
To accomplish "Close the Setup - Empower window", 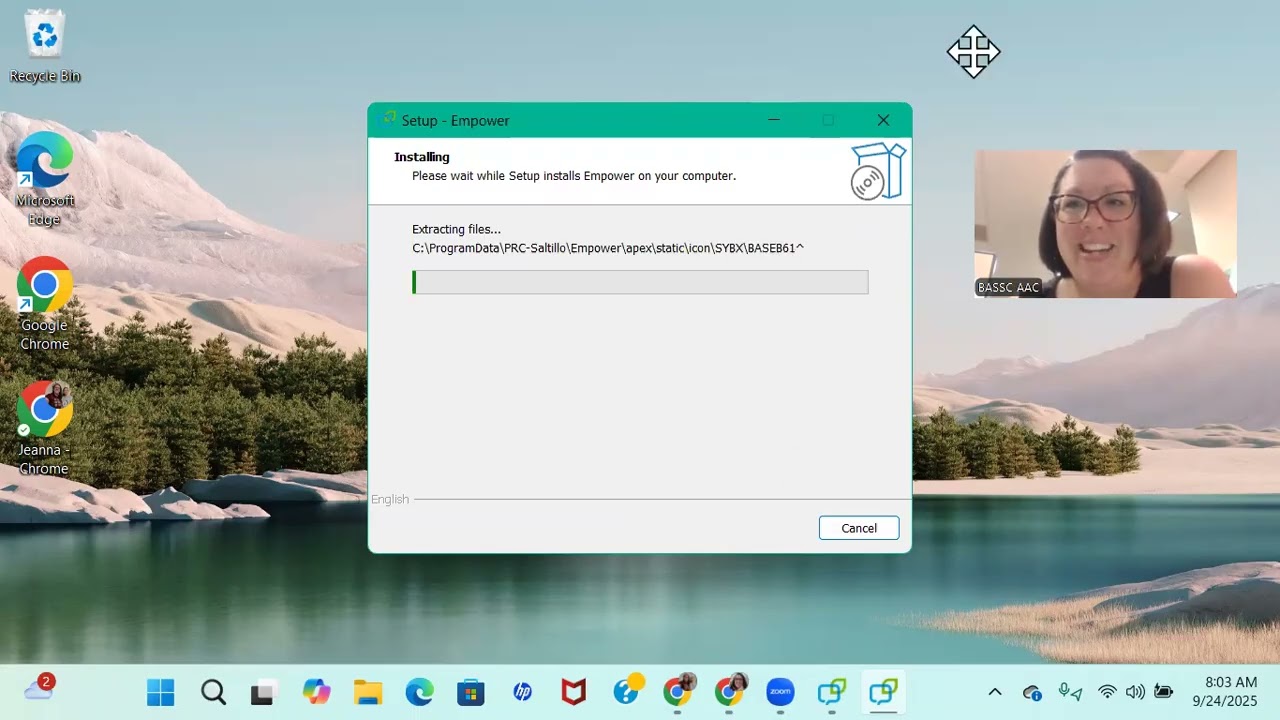I will [x=883, y=120].
